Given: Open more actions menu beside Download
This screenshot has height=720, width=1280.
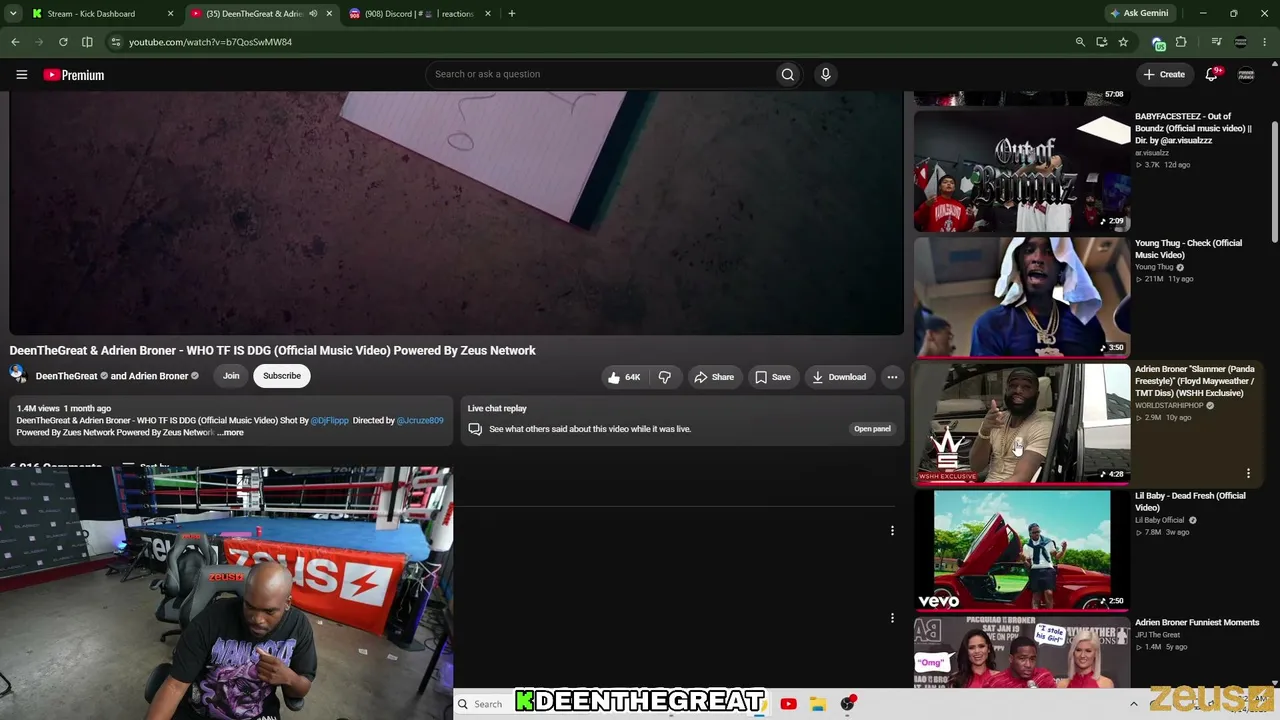Looking at the screenshot, I should pyautogui.click(x=892, y=377).
